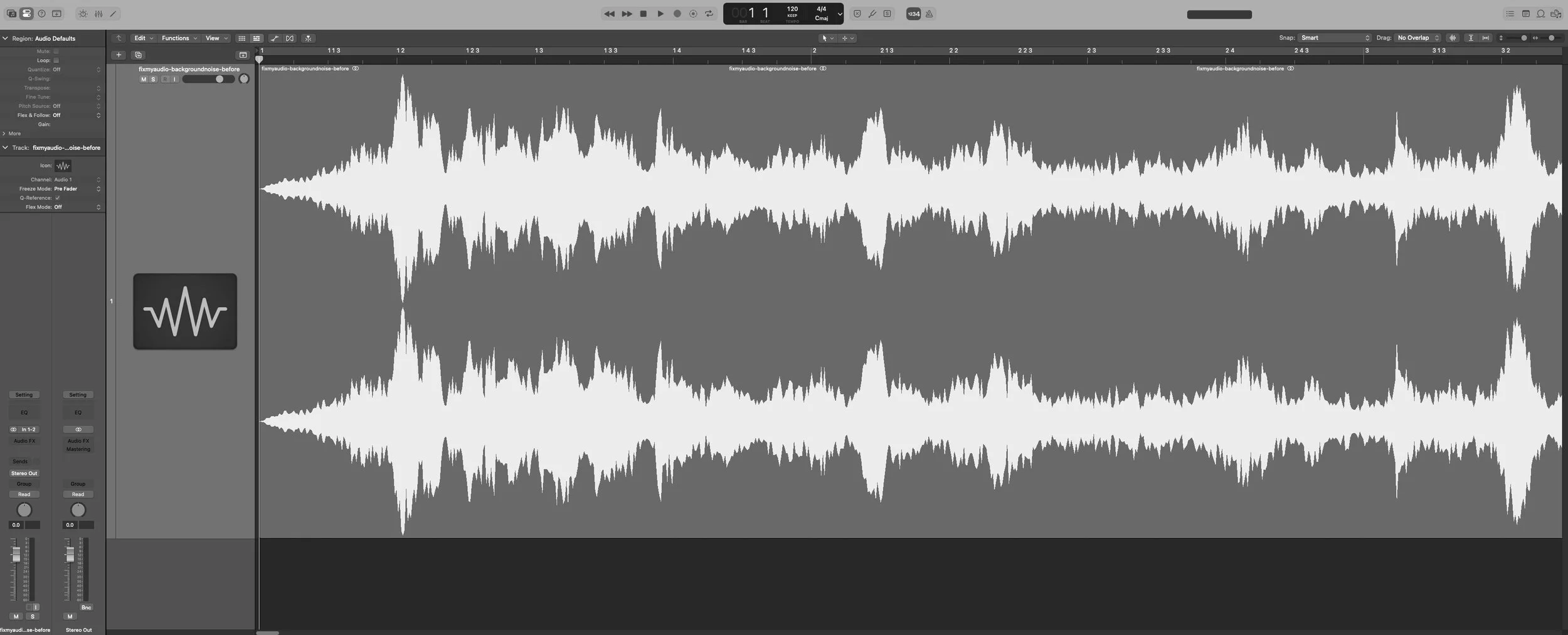The width and height of the screenshot is (1568, 635).
Task: Toggle Cycle mode
Action: click(x=709, y=14)
